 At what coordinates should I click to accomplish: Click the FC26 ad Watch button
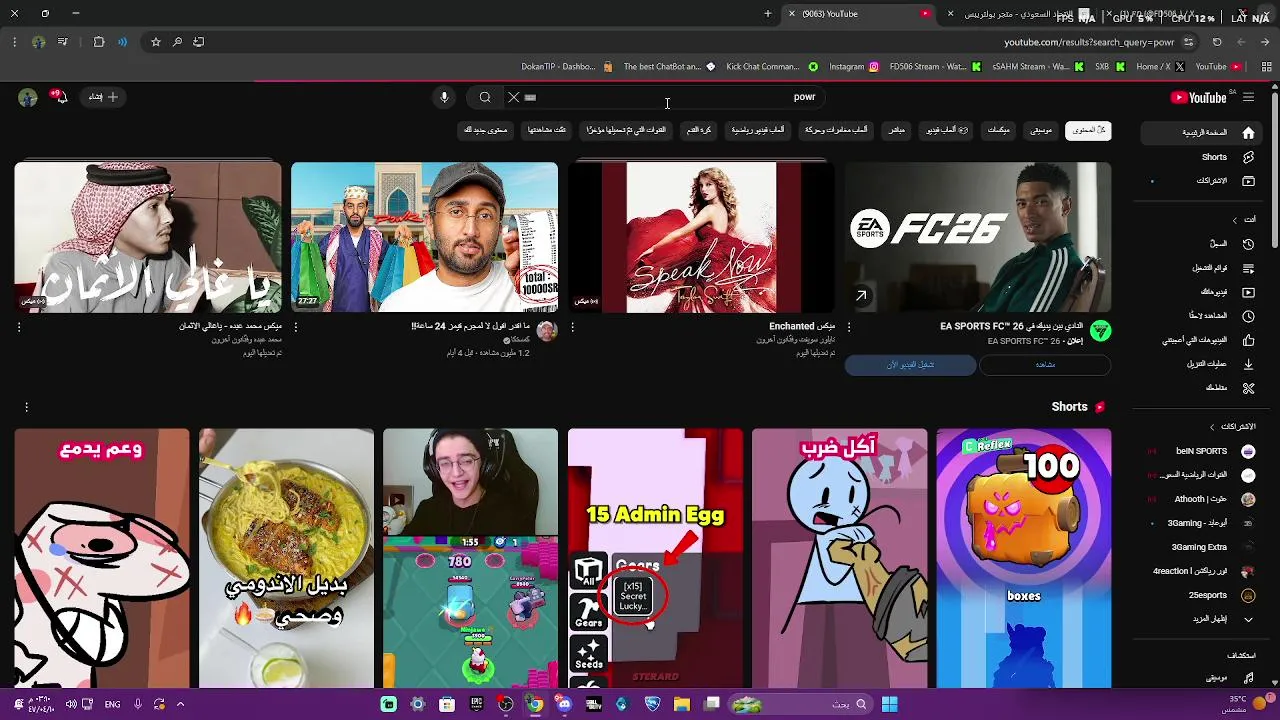(1045, 365)
